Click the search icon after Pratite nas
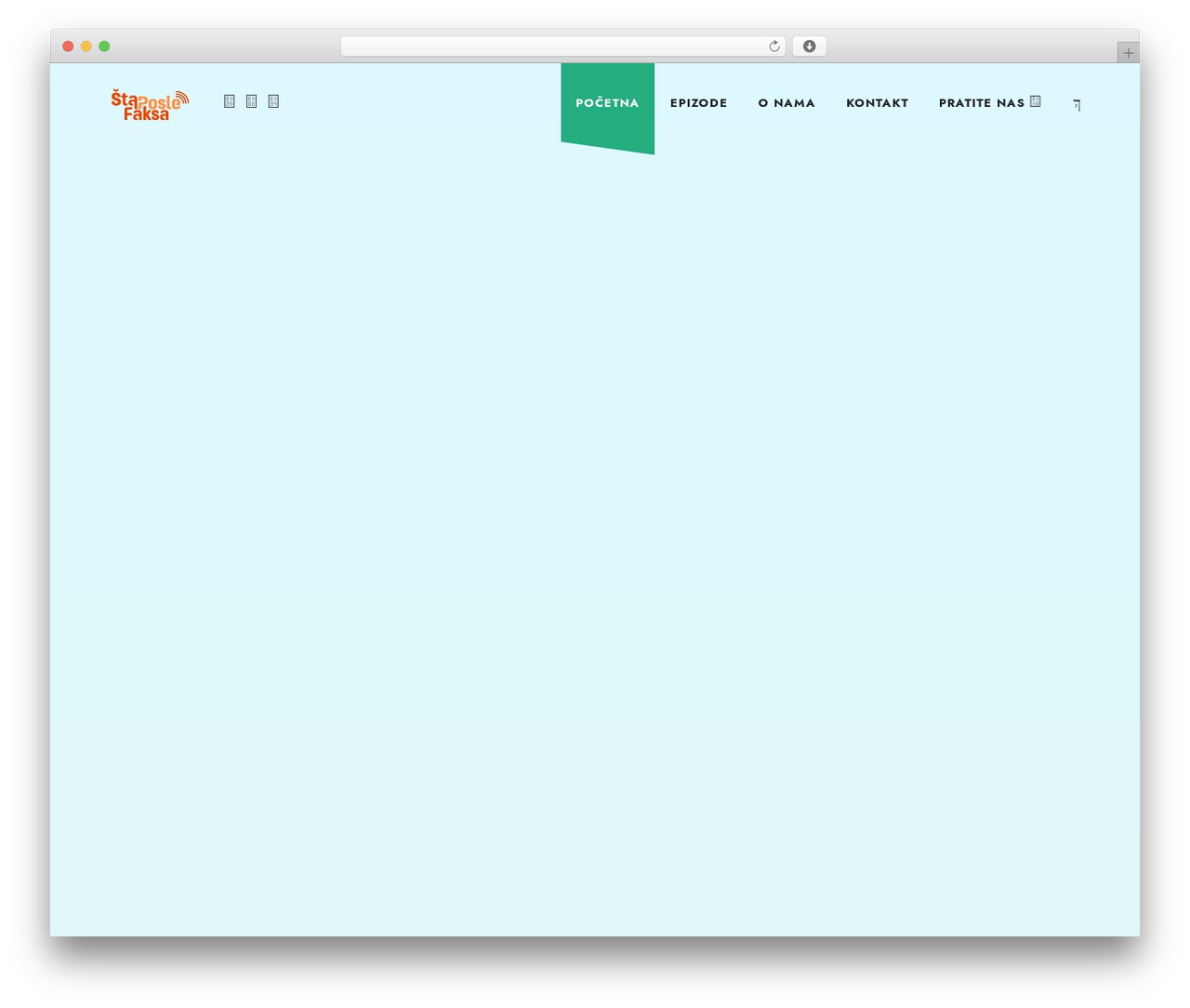The image size is (1190, 1008). coord(1077,105)
